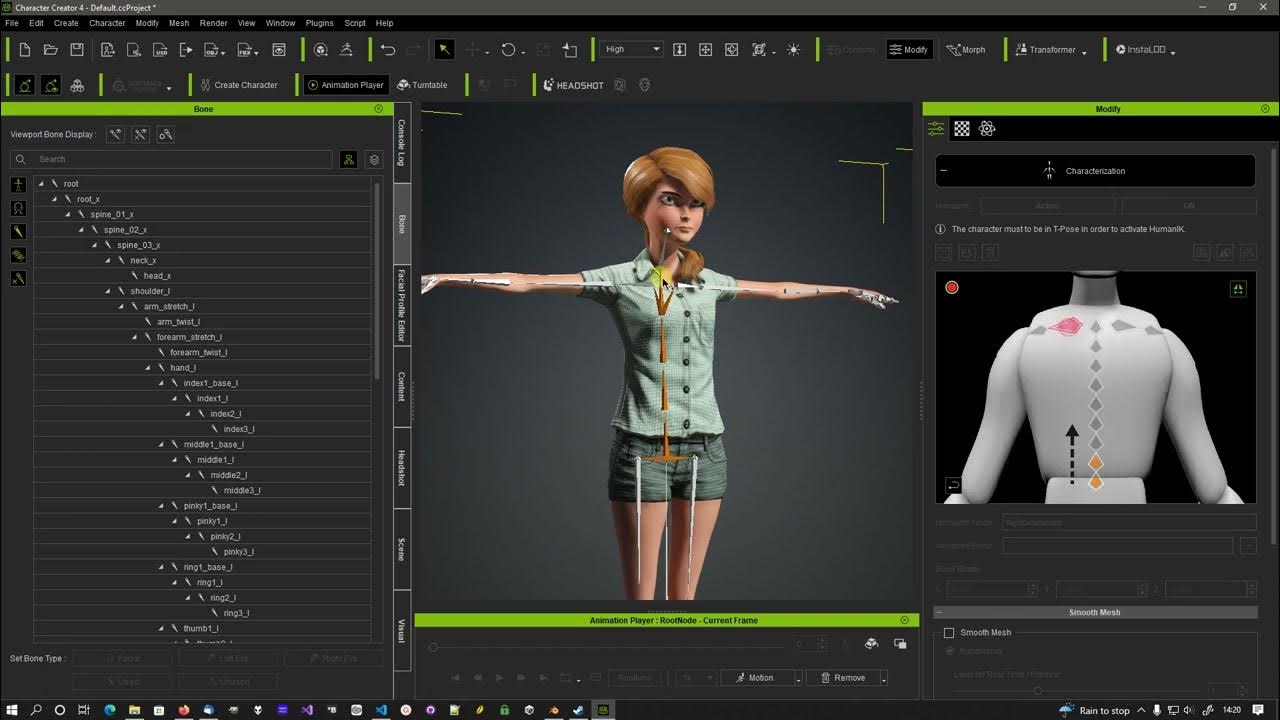The width and height of the screenshot is (1280, 720).
Task: Switch to the Content side tab
Action: [x=402, y=387]
